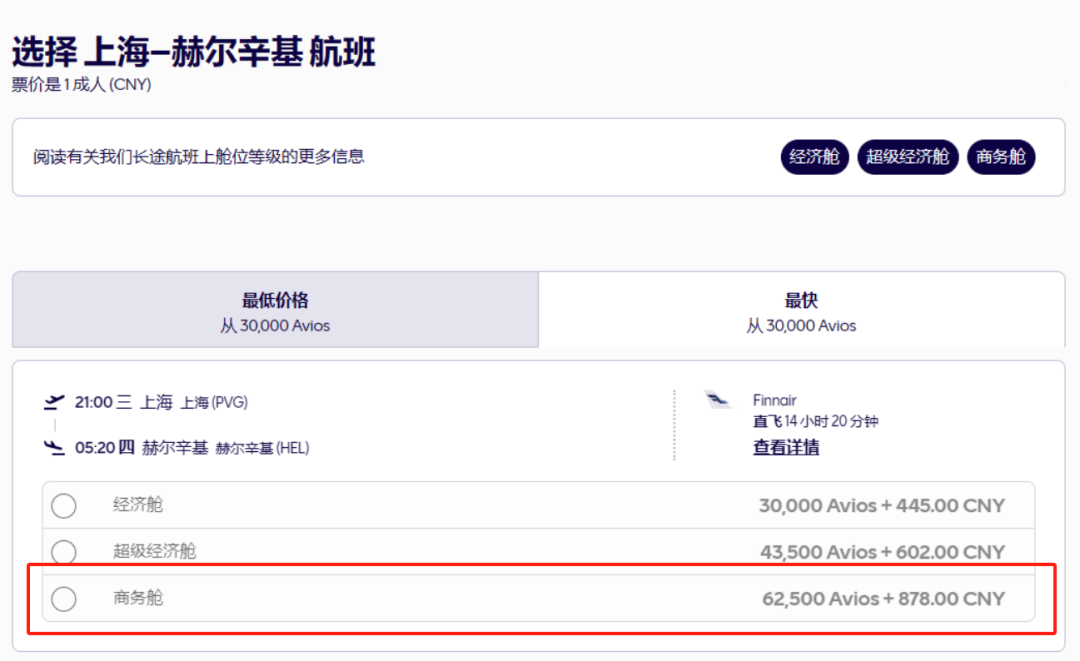Choose the 商务舱 radio button

[x=64, y=598]
